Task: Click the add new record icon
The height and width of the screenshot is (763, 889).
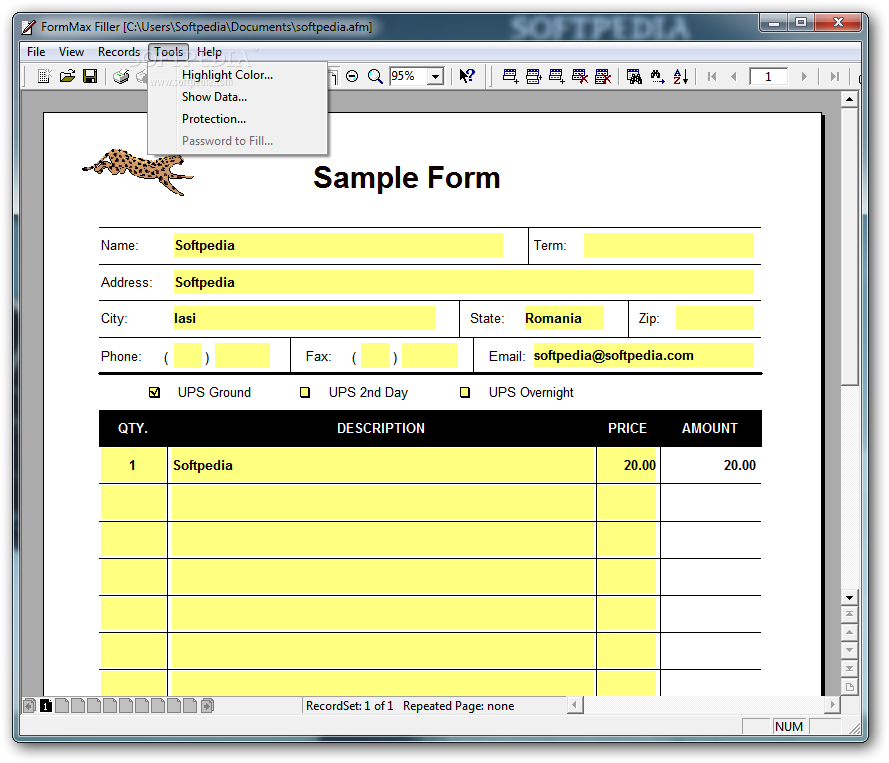Action: click(x=510, y=76)
